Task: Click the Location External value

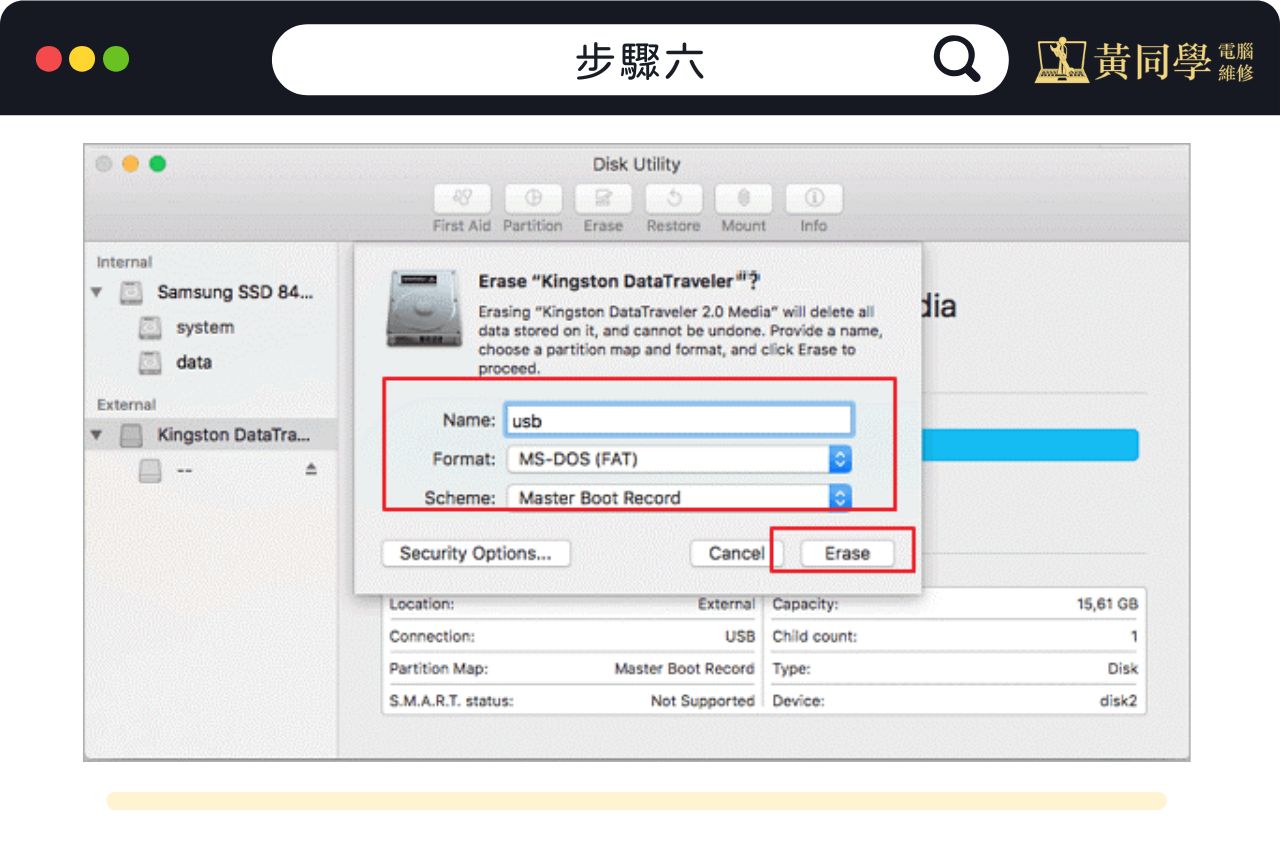Action: [727, 604]
